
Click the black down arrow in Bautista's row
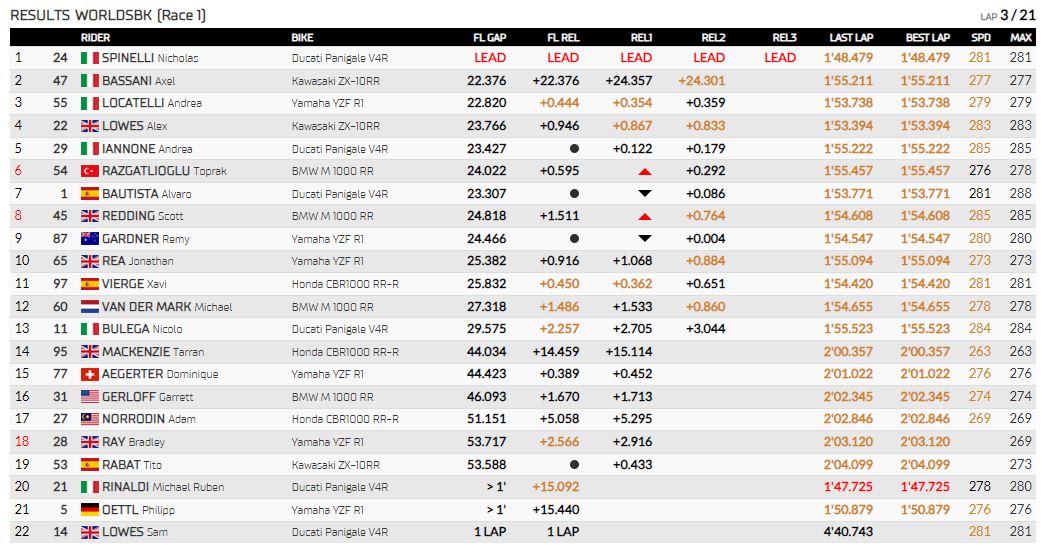coord(645,194)
